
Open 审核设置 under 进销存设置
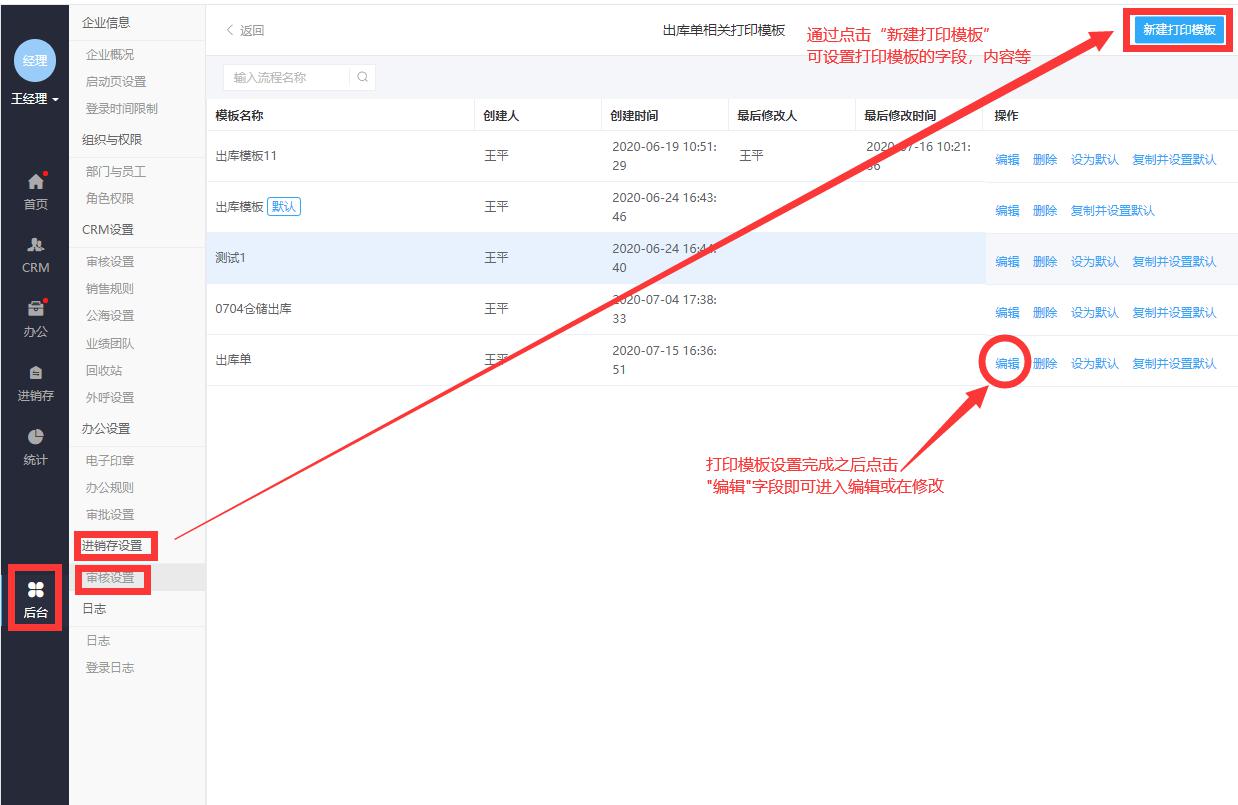pos(110,578)
